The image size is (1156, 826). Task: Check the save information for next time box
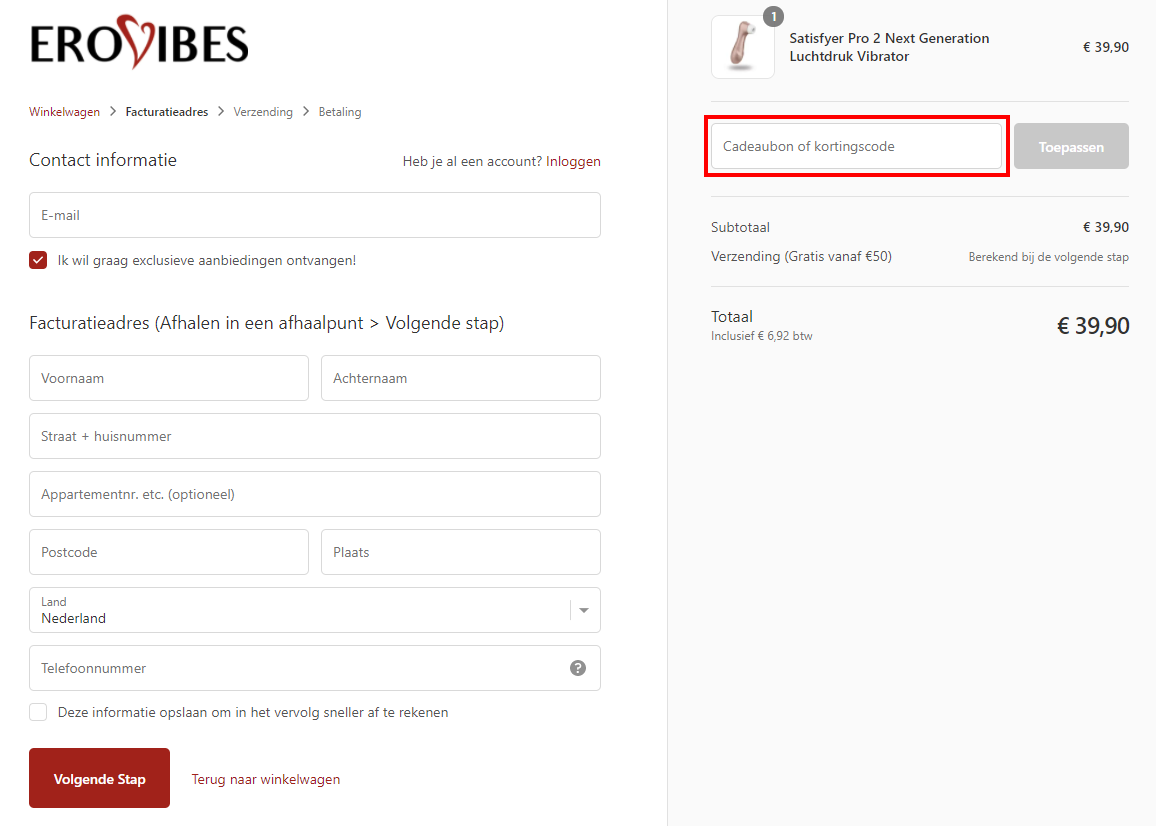tap(38, 712)
